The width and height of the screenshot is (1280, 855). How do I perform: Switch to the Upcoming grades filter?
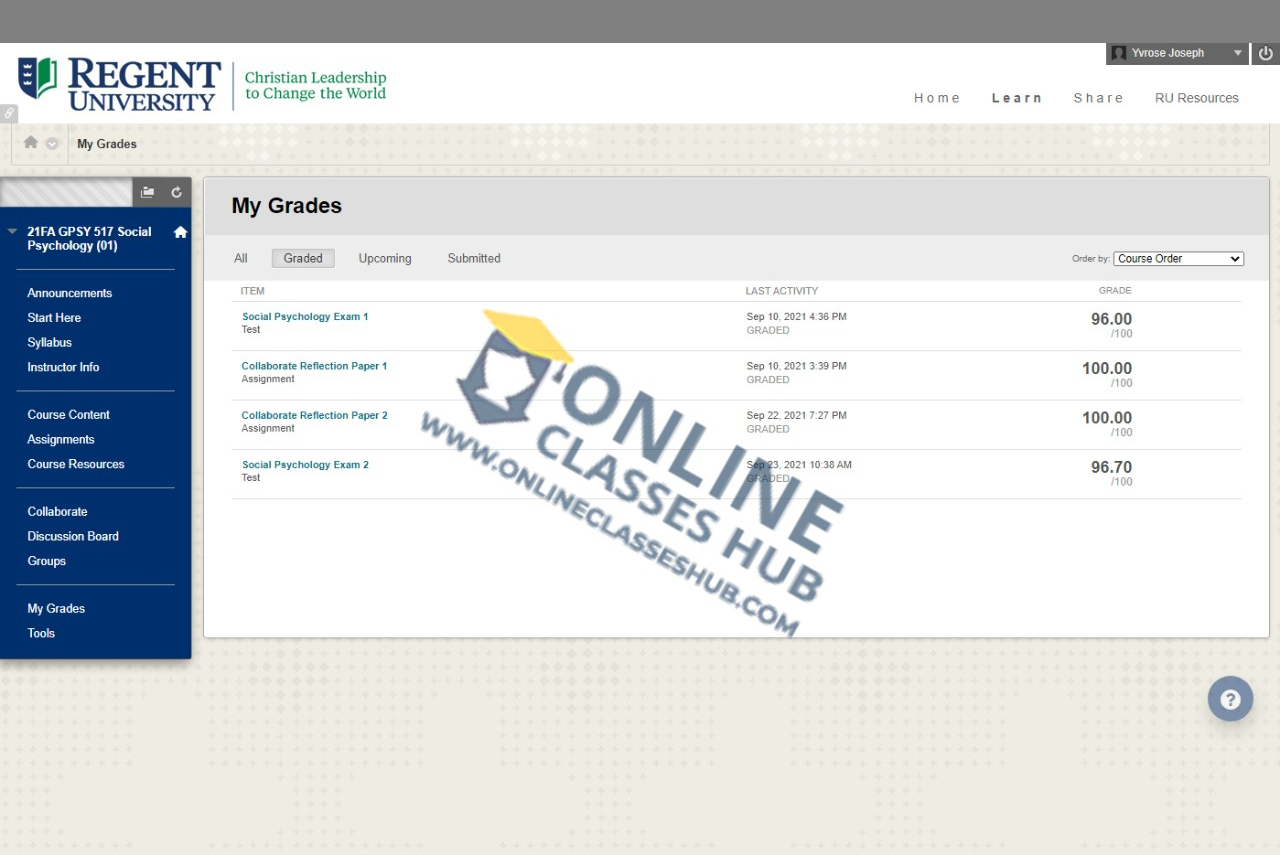[385, 258]
